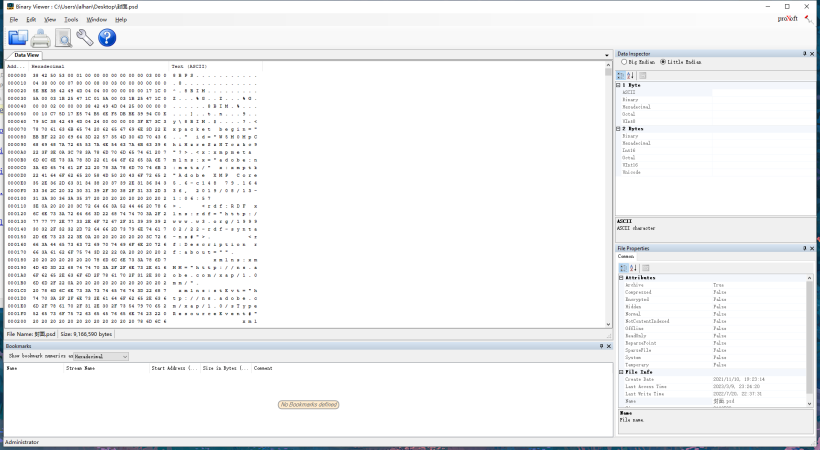820x450 pixels.
Task: Click the Text (ASCII) column header
Action: click(216, 66)
